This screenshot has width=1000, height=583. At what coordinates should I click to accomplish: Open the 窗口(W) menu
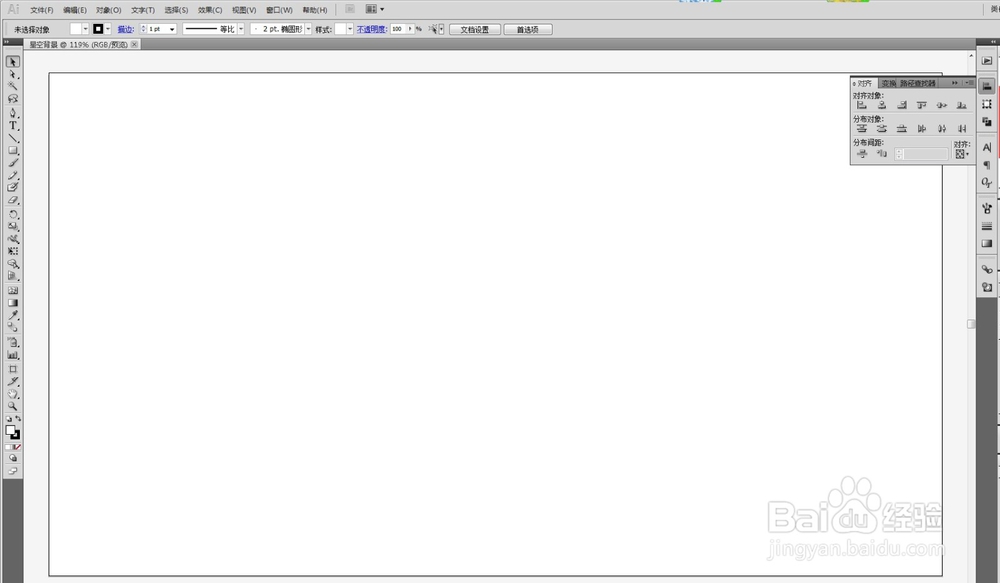pyautogui.click(x=279, y=10)
